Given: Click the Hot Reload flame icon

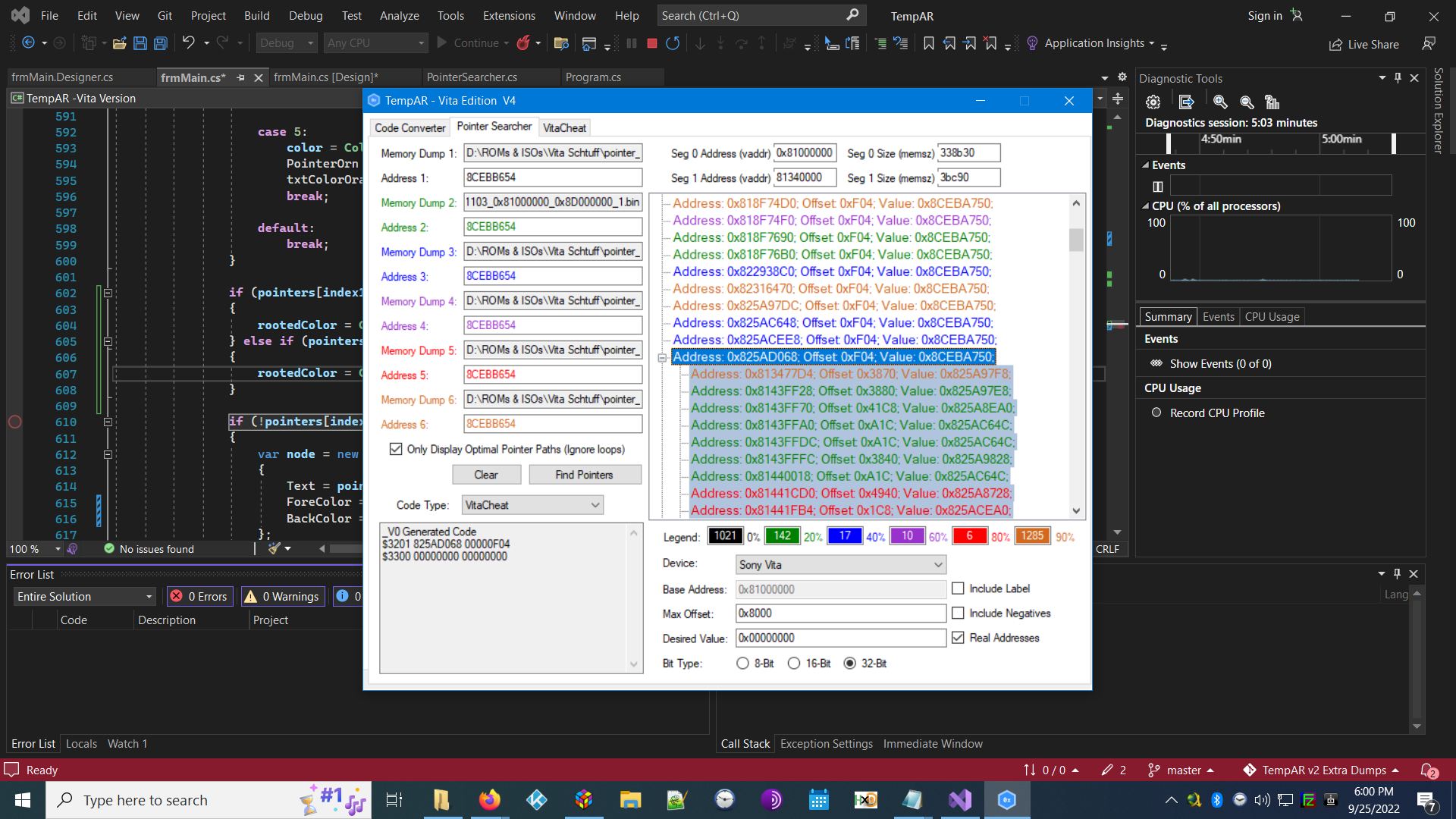Looking at the screenshot, I should pyautogui.click(x=523, y=43).
